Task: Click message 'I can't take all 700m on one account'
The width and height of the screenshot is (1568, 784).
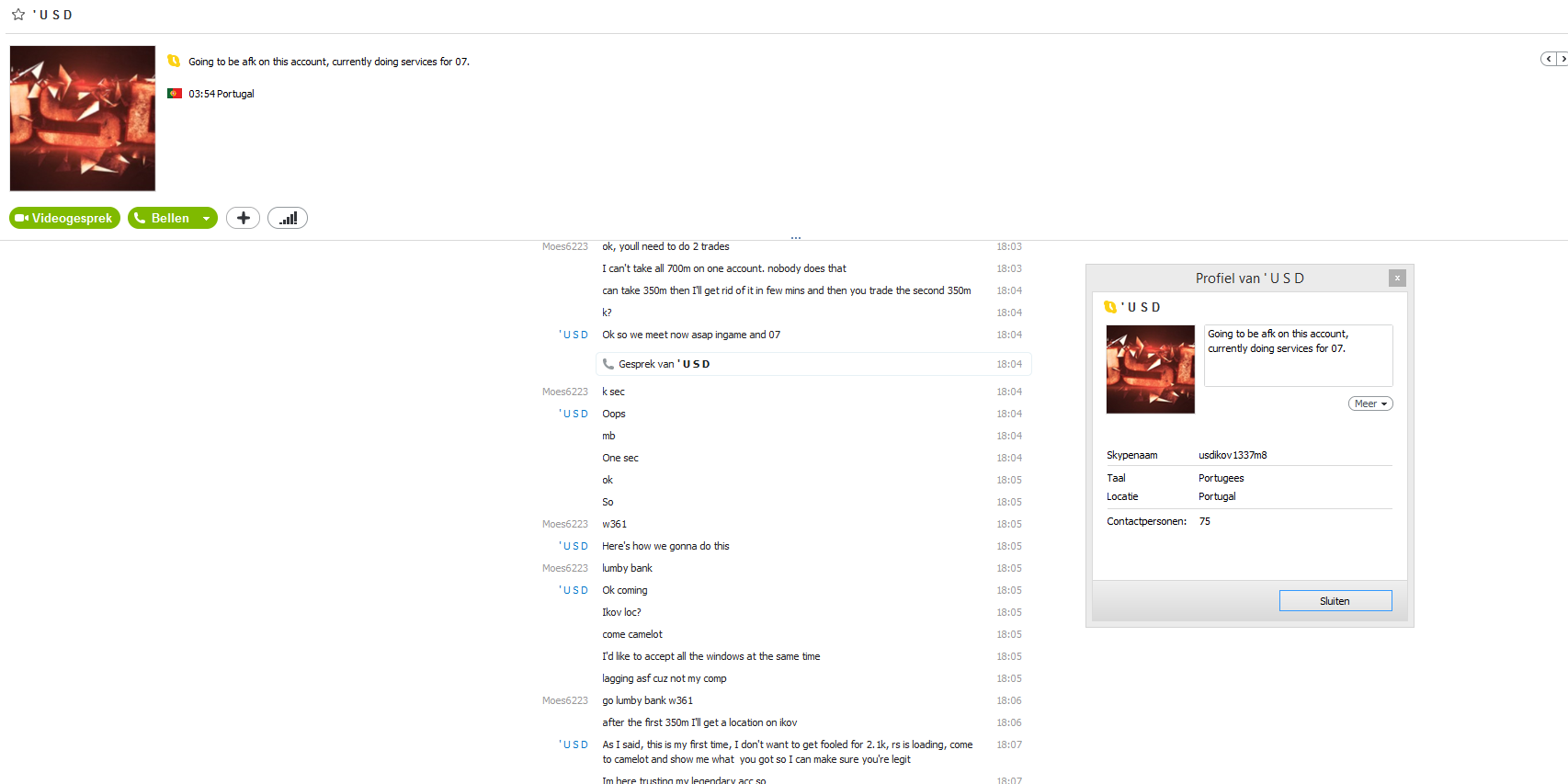Action: 724,268
